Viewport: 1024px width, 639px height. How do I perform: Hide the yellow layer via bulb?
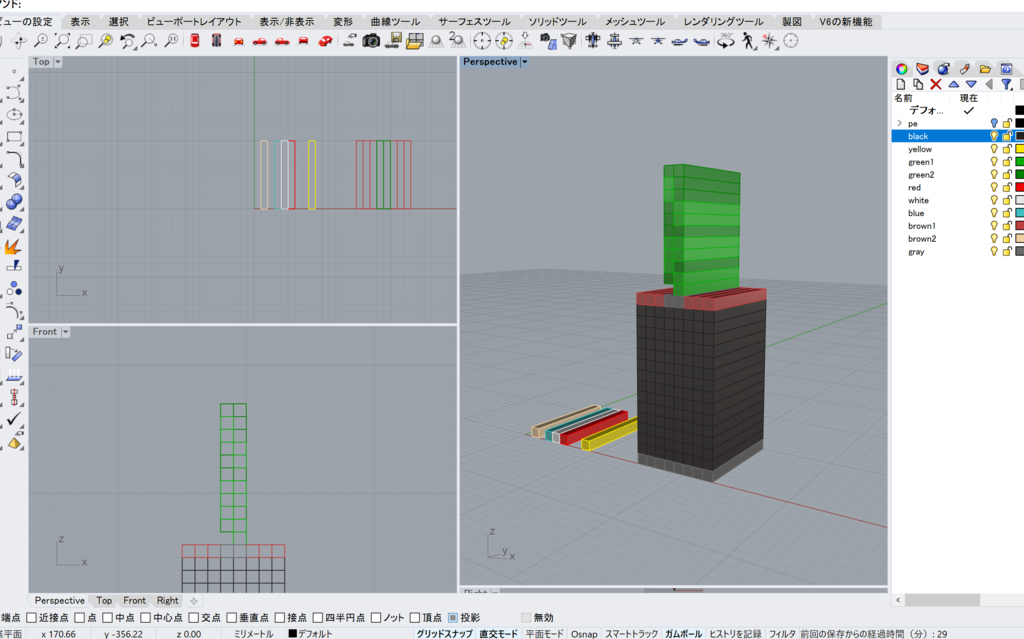(994, 149)
